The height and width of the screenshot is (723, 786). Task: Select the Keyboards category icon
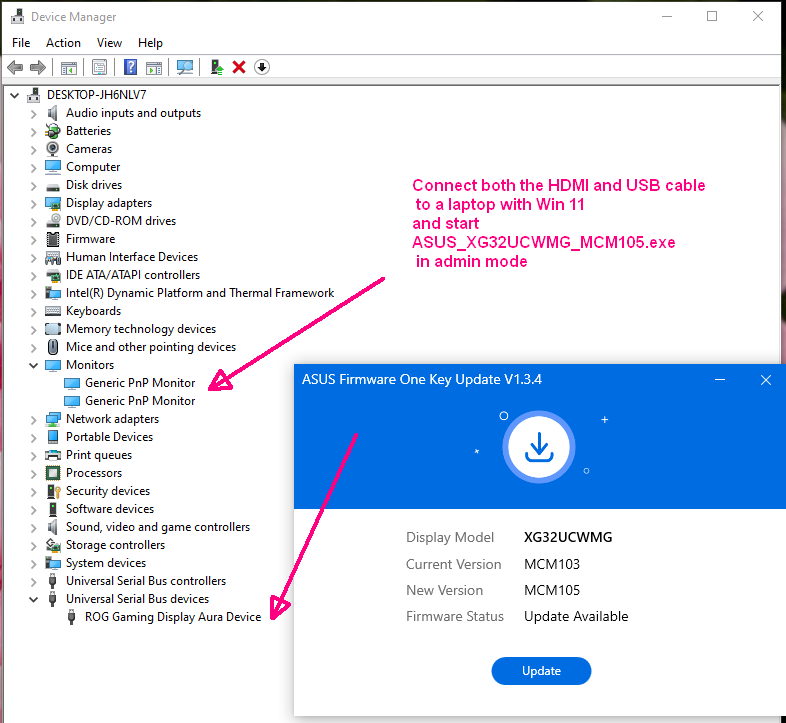pyautogui.click(x=53, y=311)
